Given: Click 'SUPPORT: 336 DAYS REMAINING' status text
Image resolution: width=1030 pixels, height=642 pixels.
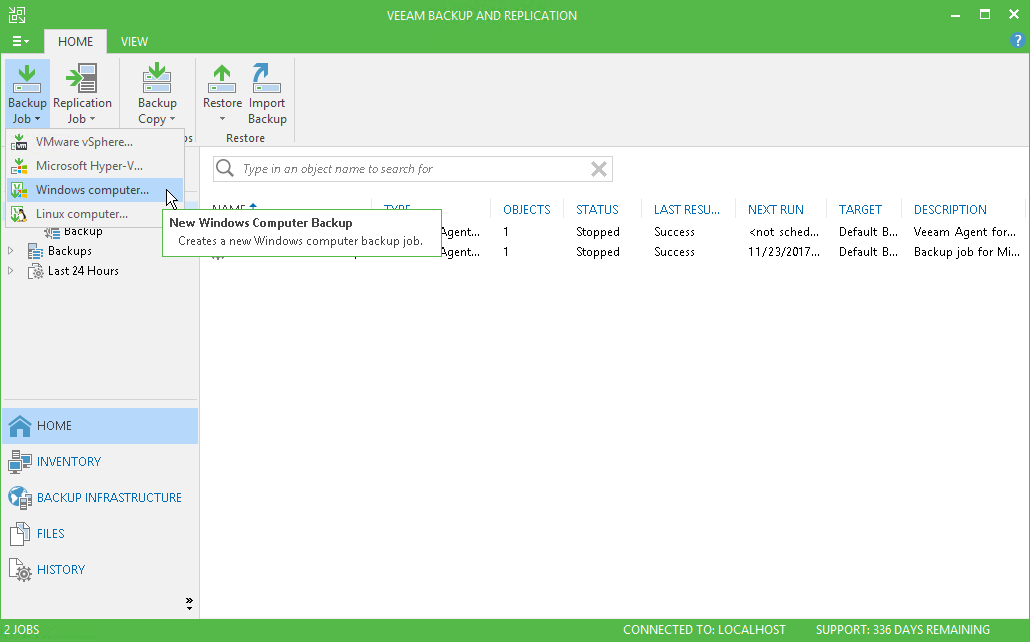Looking at the screenshot, I should tap(903, 630).
